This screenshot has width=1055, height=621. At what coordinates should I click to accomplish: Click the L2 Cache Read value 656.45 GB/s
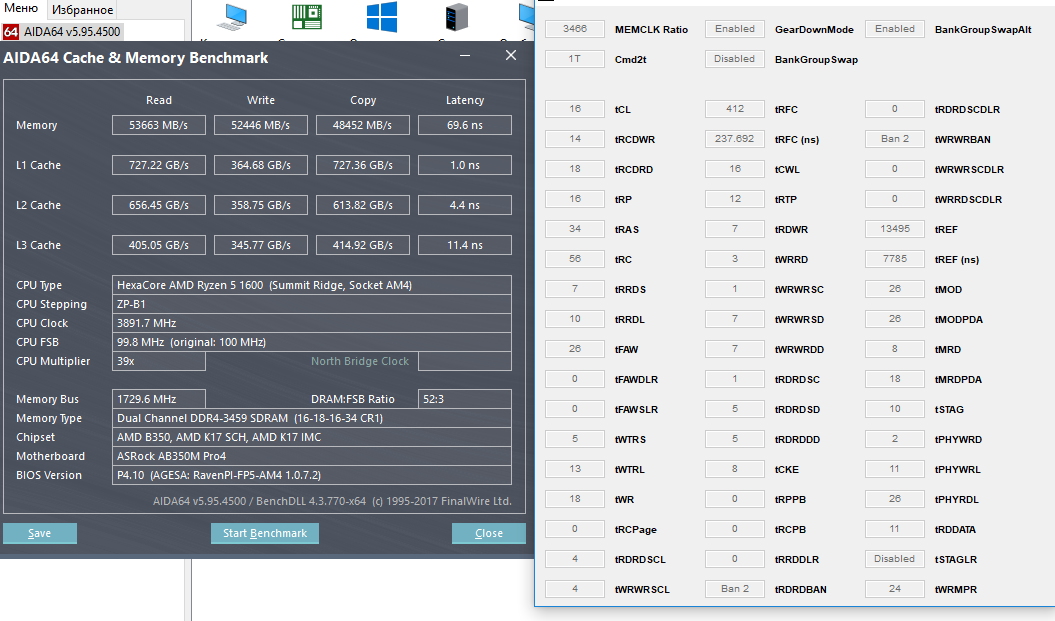pyautogui.click(x=159, y=205)
